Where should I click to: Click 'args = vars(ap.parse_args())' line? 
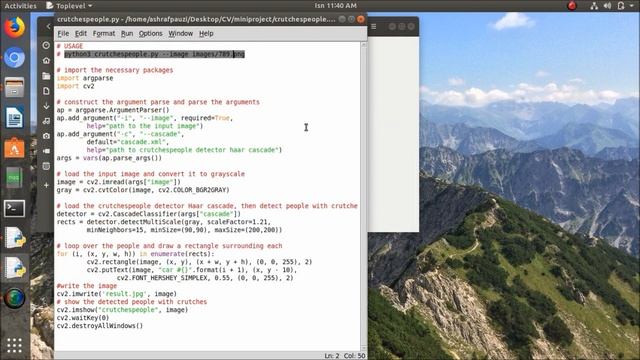(x=109, y=158)
